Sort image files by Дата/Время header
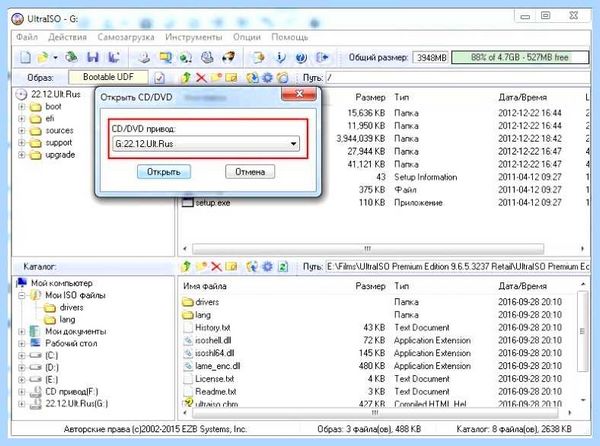The height and width of the screenshot is (446, 600). point(522,98)
